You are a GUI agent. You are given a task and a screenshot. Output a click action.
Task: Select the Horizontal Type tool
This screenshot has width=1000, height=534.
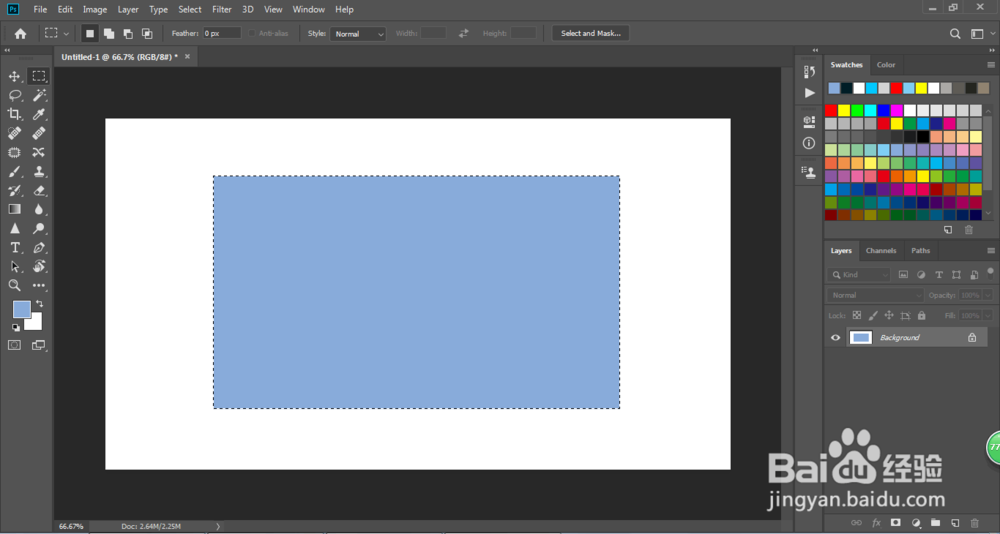pos(14,248)
